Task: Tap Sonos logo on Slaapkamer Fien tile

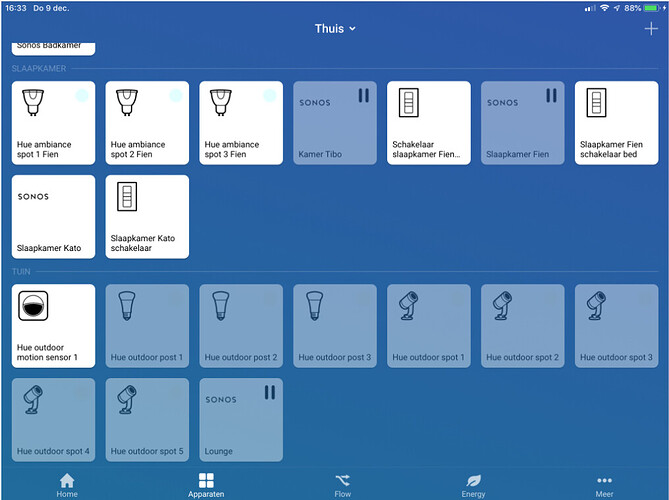Action: pyautogui.click(x=503, y=103)
